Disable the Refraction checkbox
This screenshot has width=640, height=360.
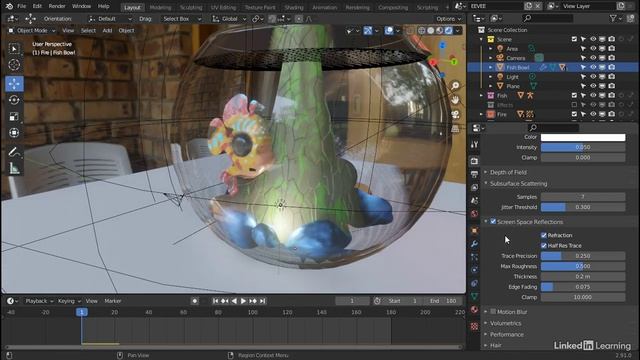pos(544,235)
